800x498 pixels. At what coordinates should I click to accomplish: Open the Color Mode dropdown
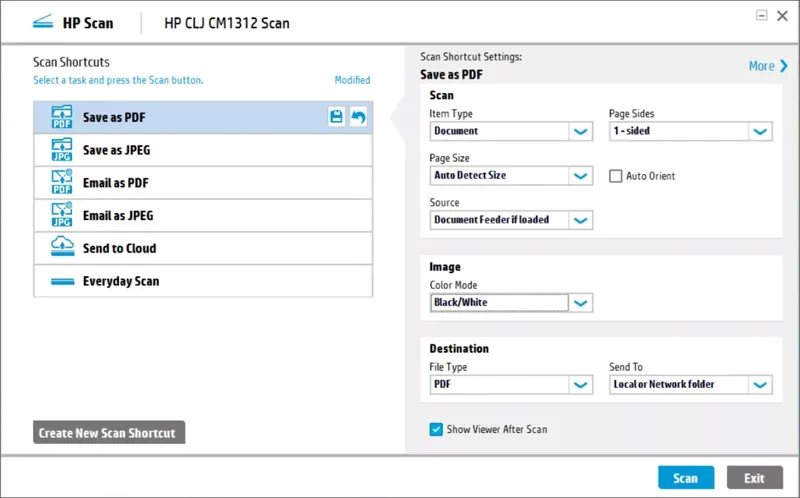tap(580, 303)
